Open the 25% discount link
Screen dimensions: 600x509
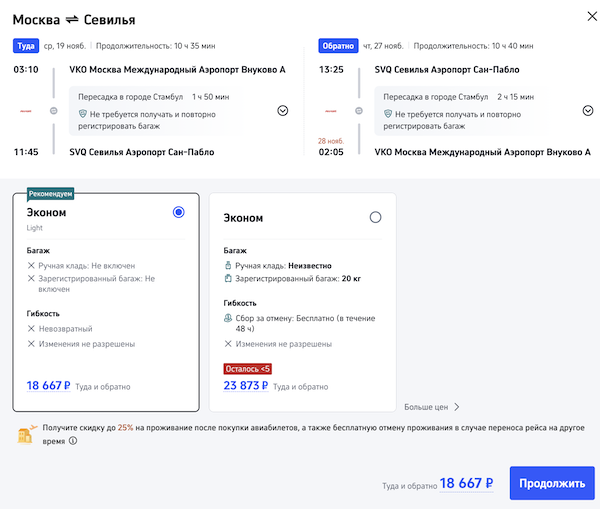pyautogui.click(x=126, y=428)
